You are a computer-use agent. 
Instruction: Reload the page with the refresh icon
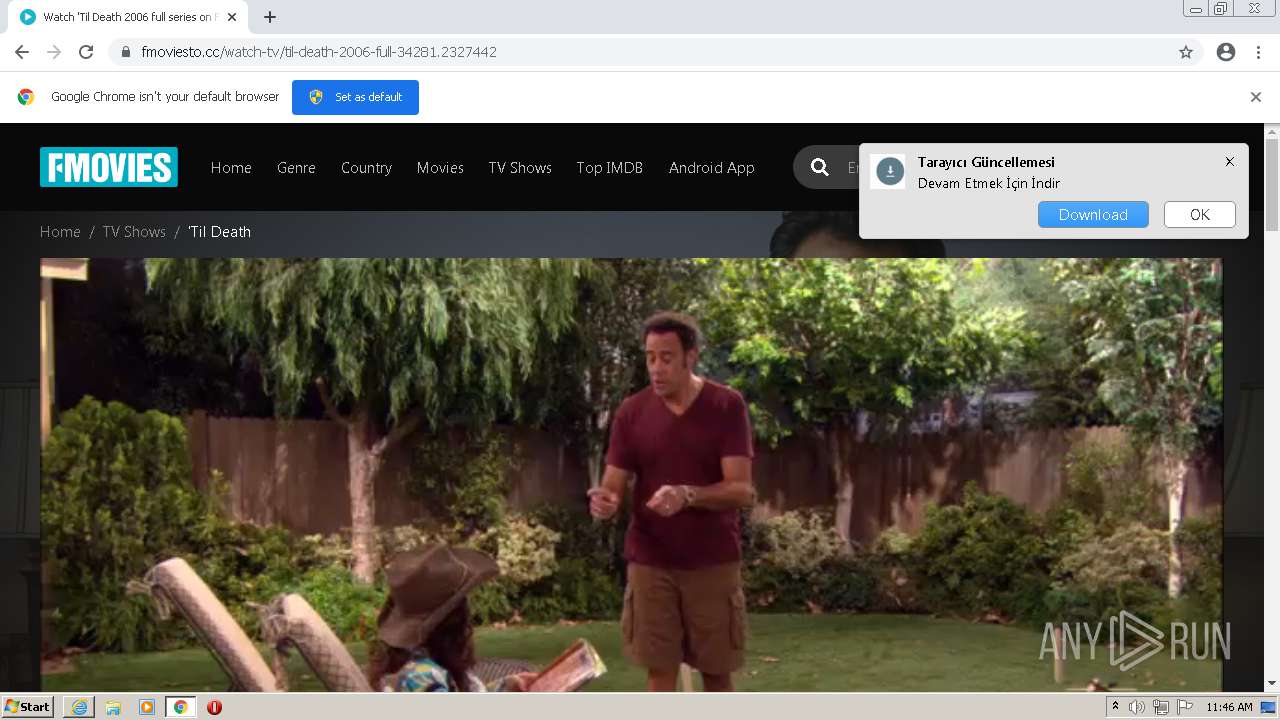pyautogui.click(x=86, y=52)
